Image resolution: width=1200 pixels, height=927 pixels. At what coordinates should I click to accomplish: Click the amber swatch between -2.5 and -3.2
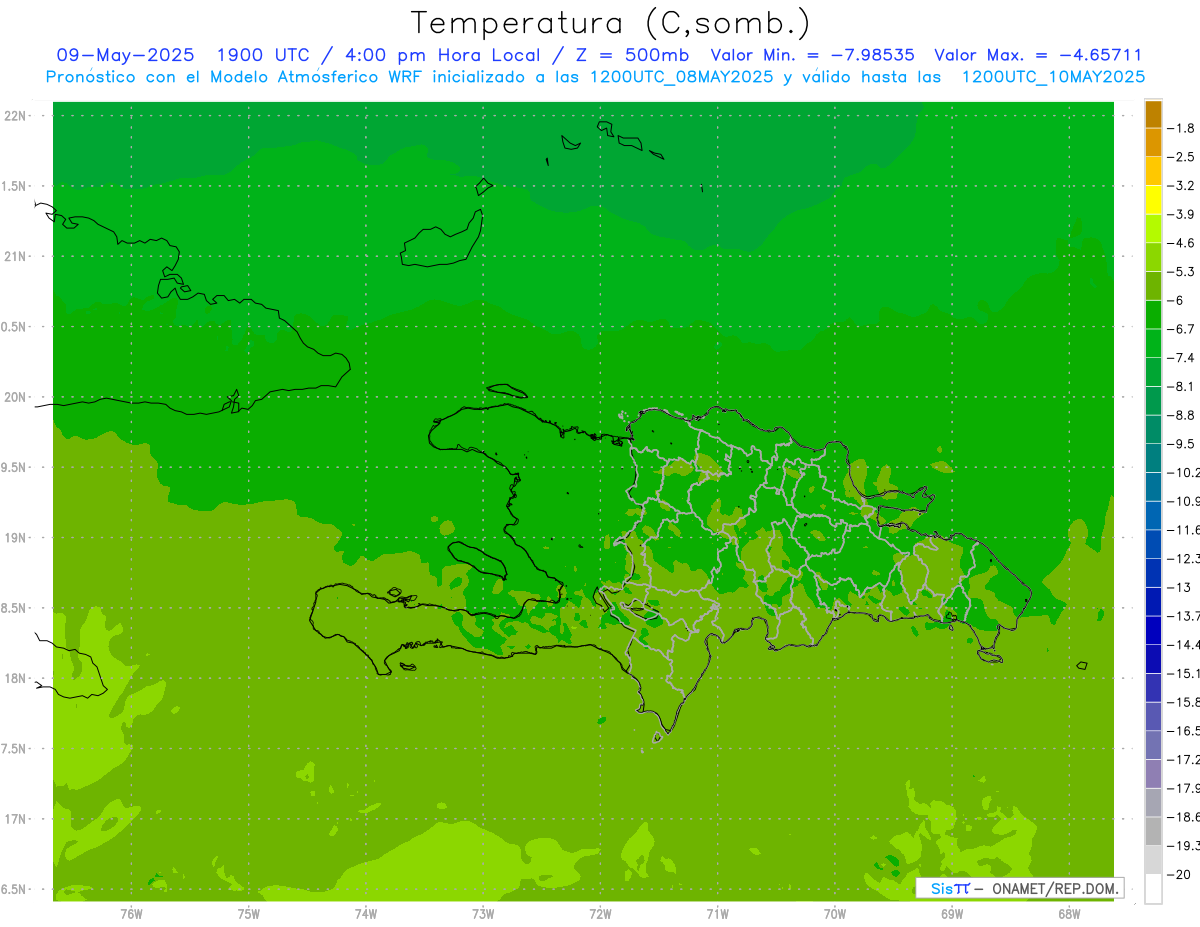[1153, 171]
